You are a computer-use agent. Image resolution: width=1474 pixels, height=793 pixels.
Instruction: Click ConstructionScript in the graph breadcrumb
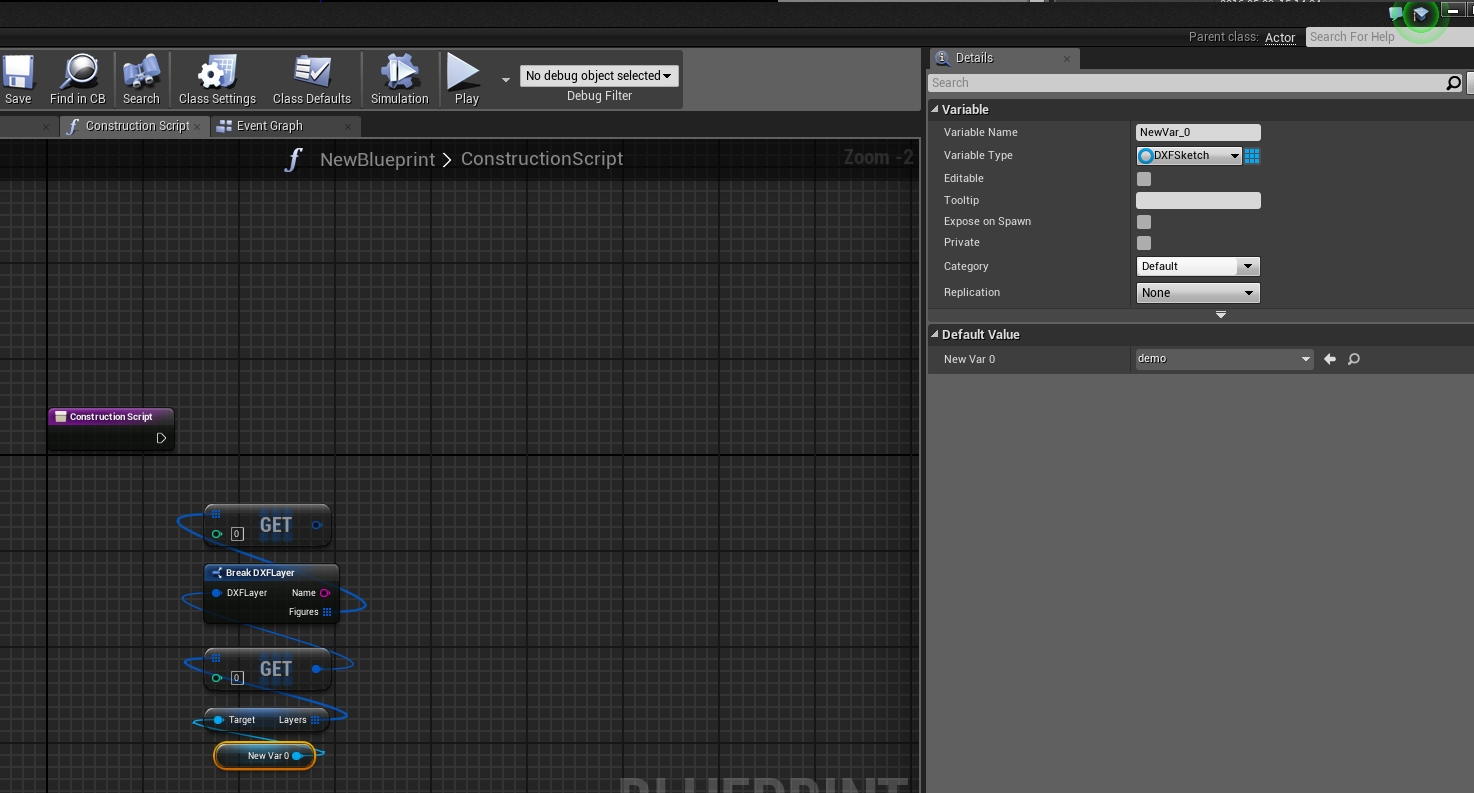point(542,159)
